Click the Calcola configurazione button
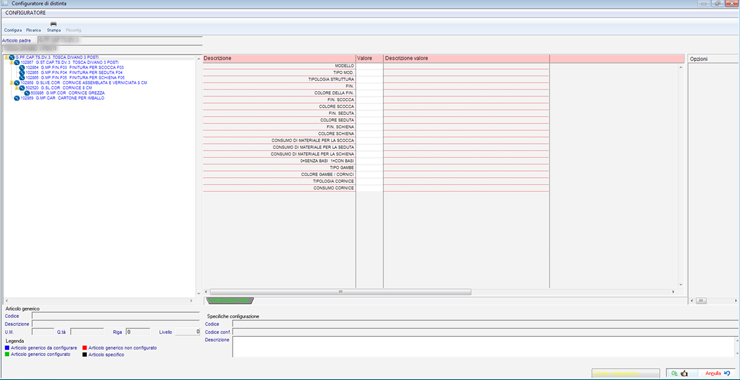The height and width of the screenshot is (380, 740). (x=625, y=373)
